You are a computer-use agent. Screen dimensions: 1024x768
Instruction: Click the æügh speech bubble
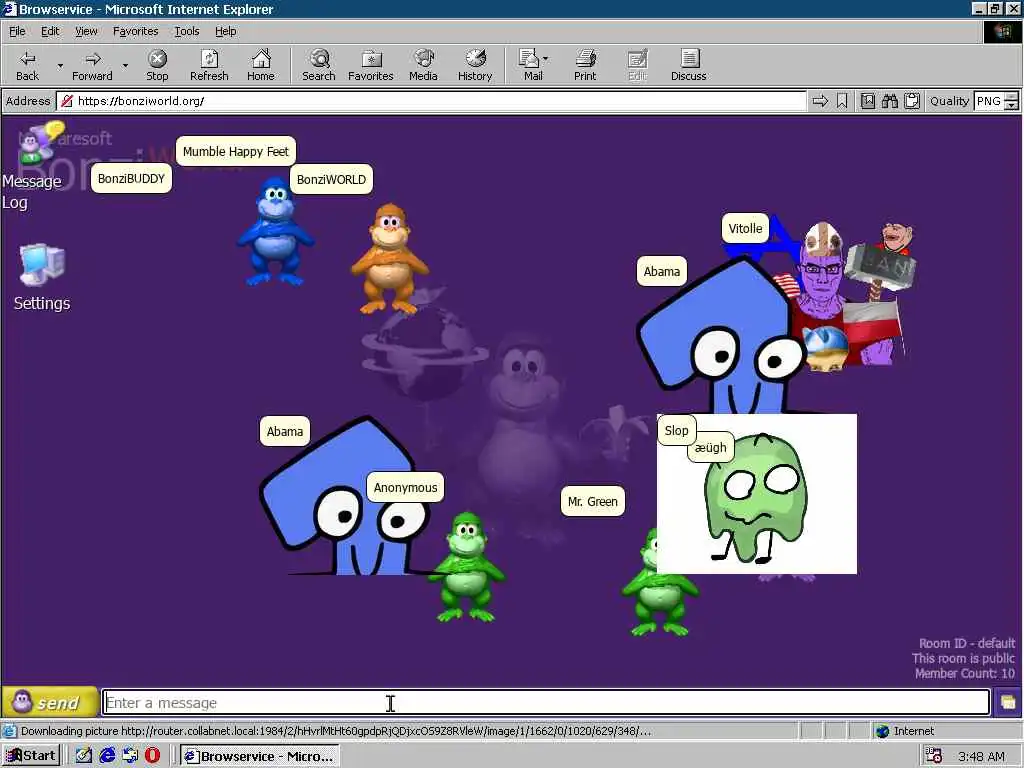(x=711, y=448)
